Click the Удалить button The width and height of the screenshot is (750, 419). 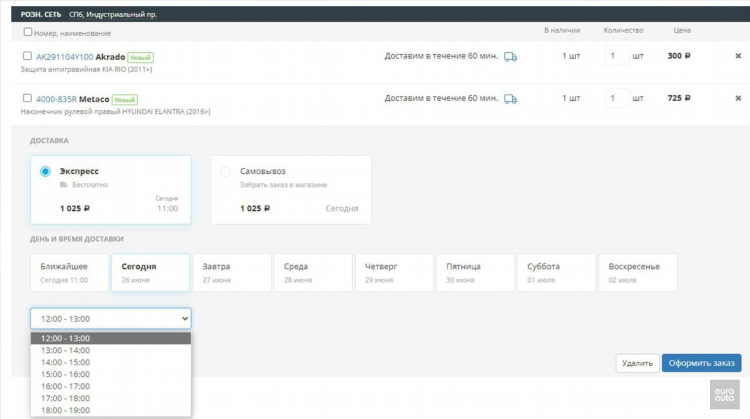click(637, 363)
